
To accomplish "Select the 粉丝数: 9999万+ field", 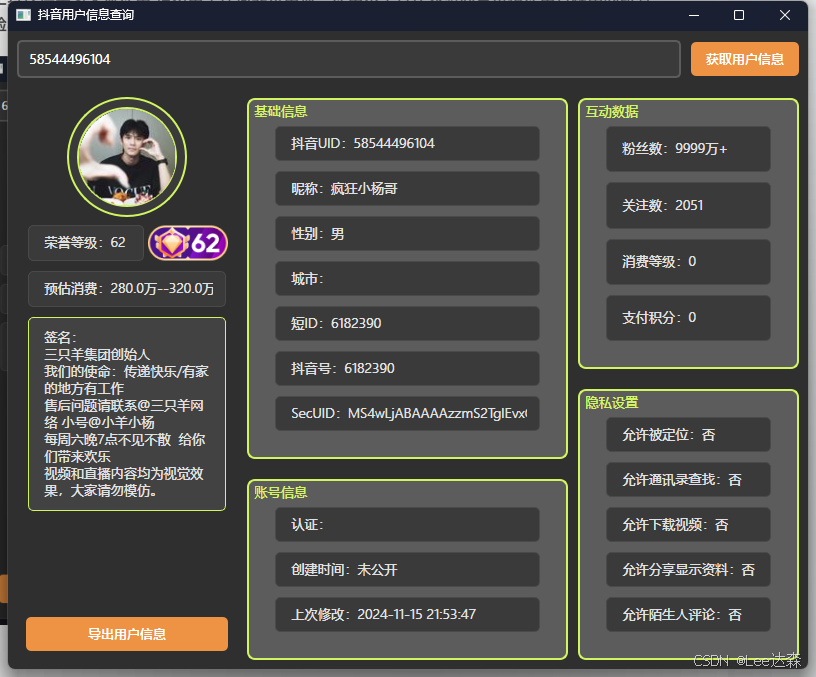I will (x=688, y=149).
